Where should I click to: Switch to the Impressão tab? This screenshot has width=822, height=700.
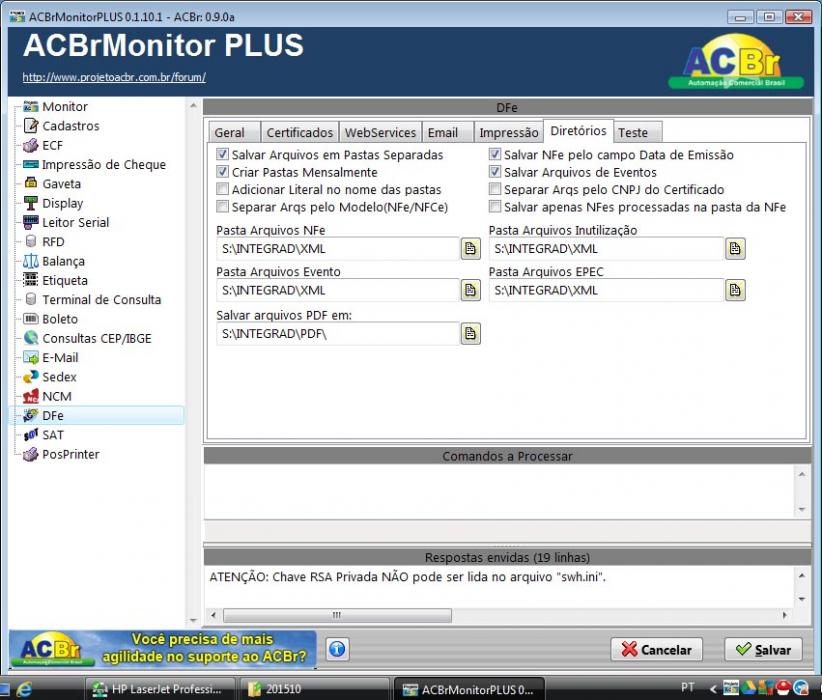pos(509,133)
